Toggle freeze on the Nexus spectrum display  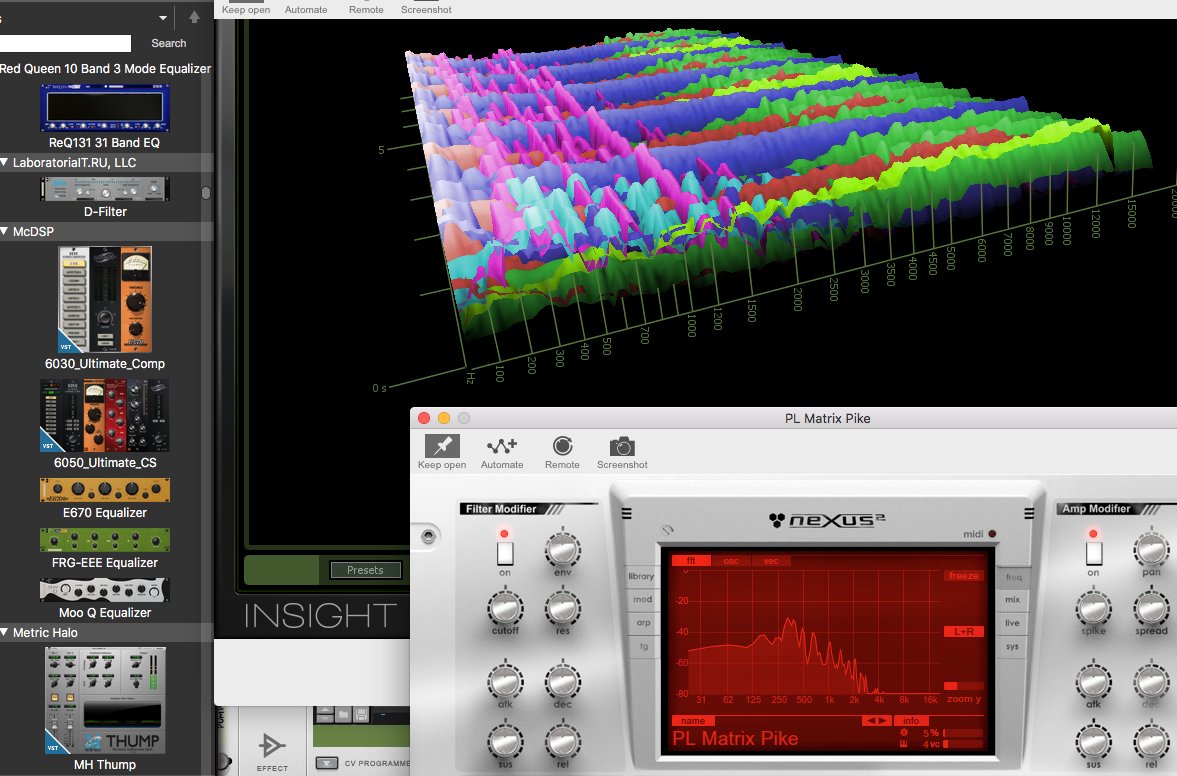964,576
